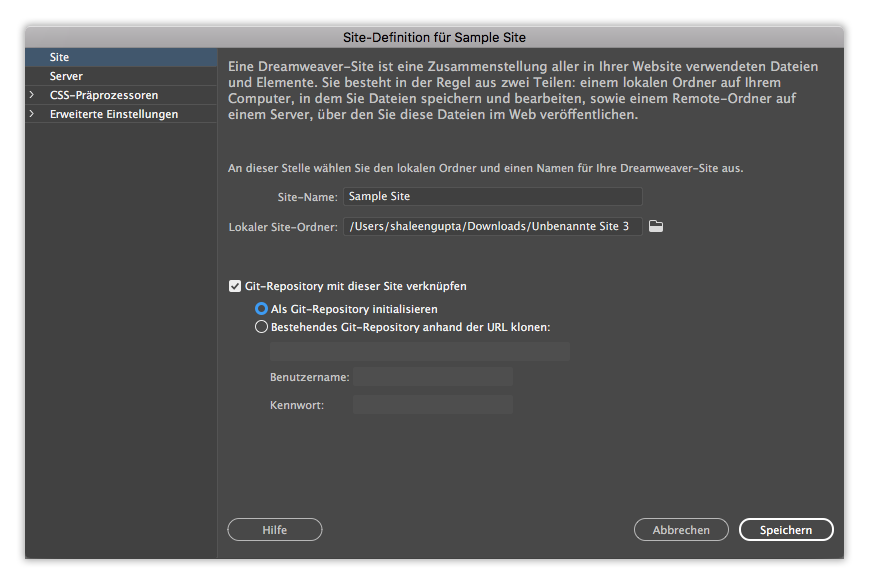Screen dimensions: 870x584
Task: Click the Lokaler Site-Ordner path field
Action: 492,226
